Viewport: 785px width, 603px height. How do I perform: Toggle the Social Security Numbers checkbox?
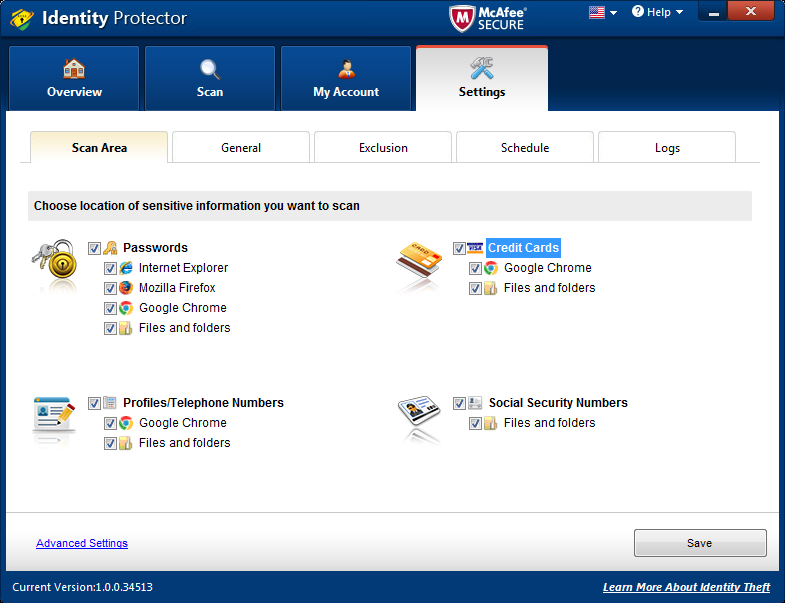[x=459, y=403]
